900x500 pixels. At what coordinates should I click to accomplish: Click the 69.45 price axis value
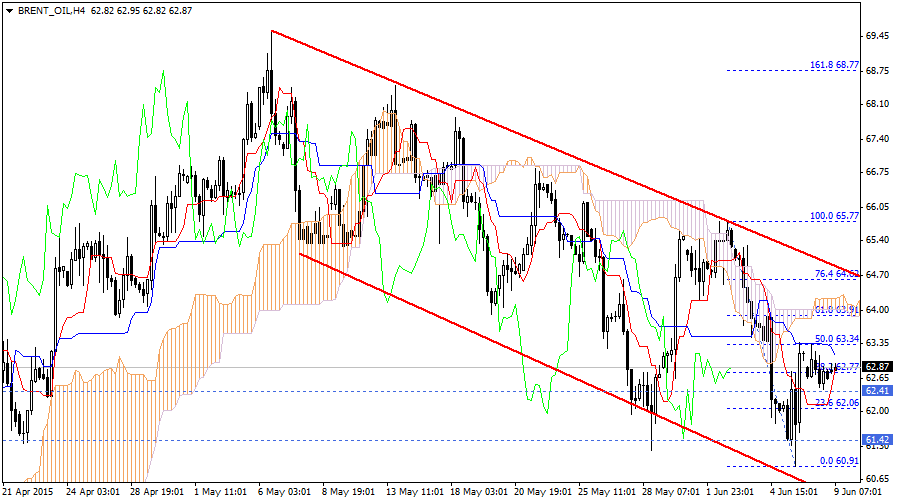(x=877, y=36)
